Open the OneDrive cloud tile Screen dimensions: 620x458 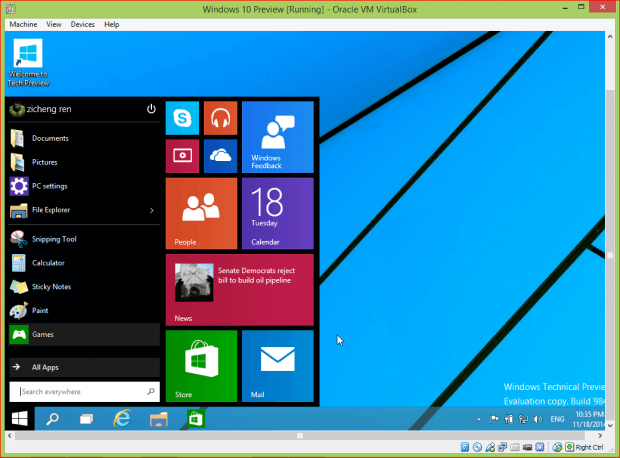pos(220,156)
